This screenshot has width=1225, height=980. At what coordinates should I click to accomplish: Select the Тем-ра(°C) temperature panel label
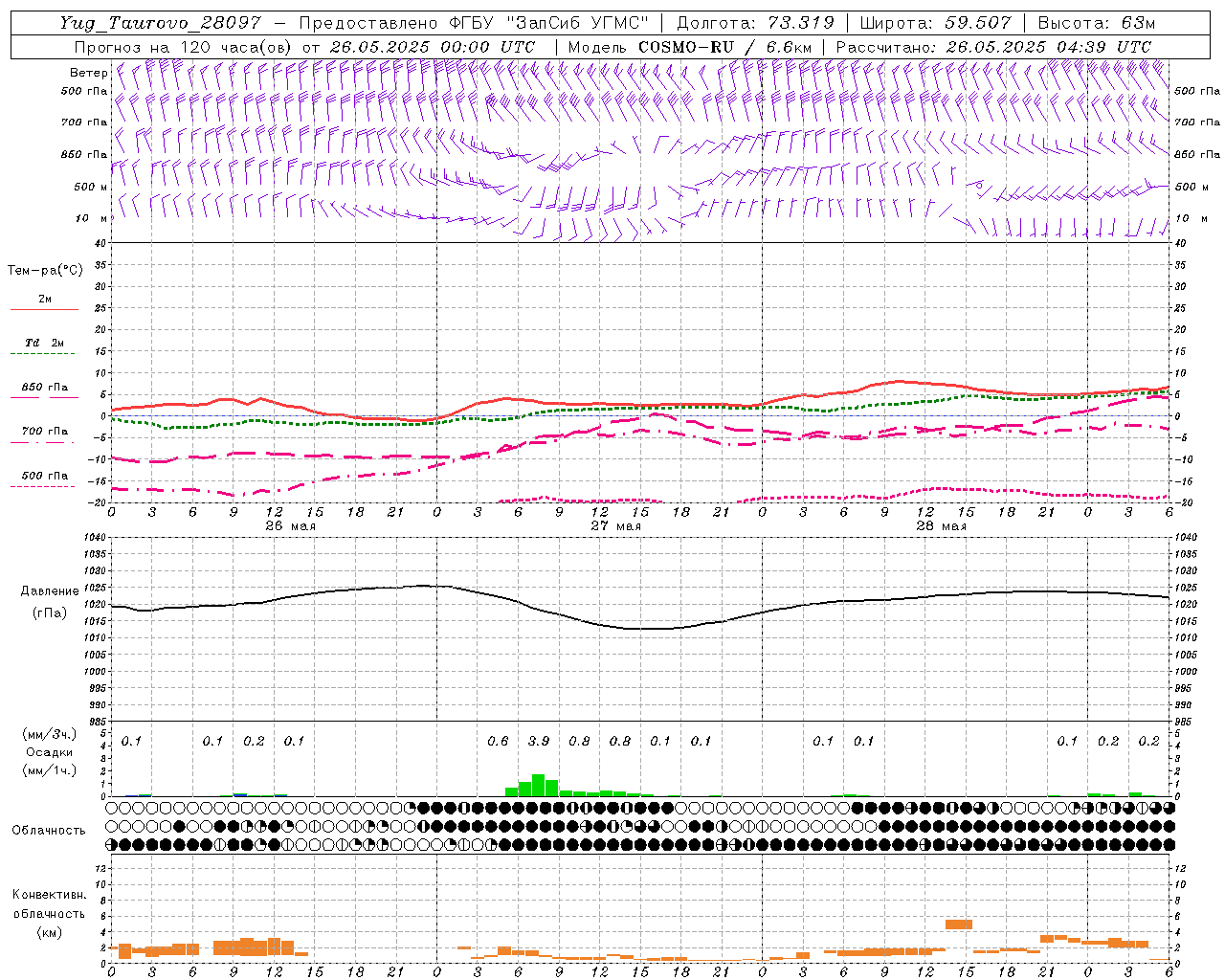pos(45,271)
